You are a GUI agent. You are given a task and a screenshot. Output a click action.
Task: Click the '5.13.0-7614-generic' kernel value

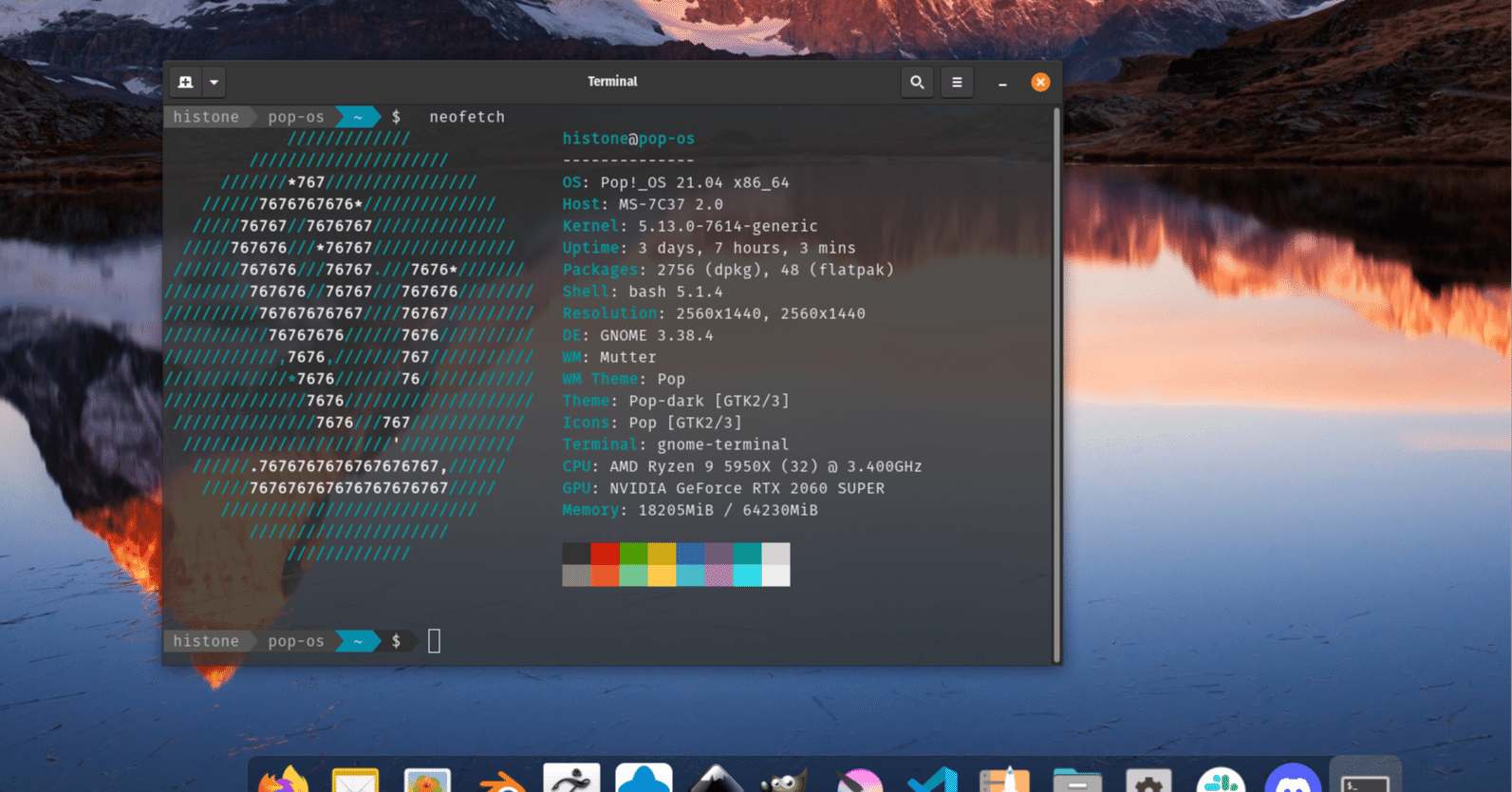[x=728, y=226]
